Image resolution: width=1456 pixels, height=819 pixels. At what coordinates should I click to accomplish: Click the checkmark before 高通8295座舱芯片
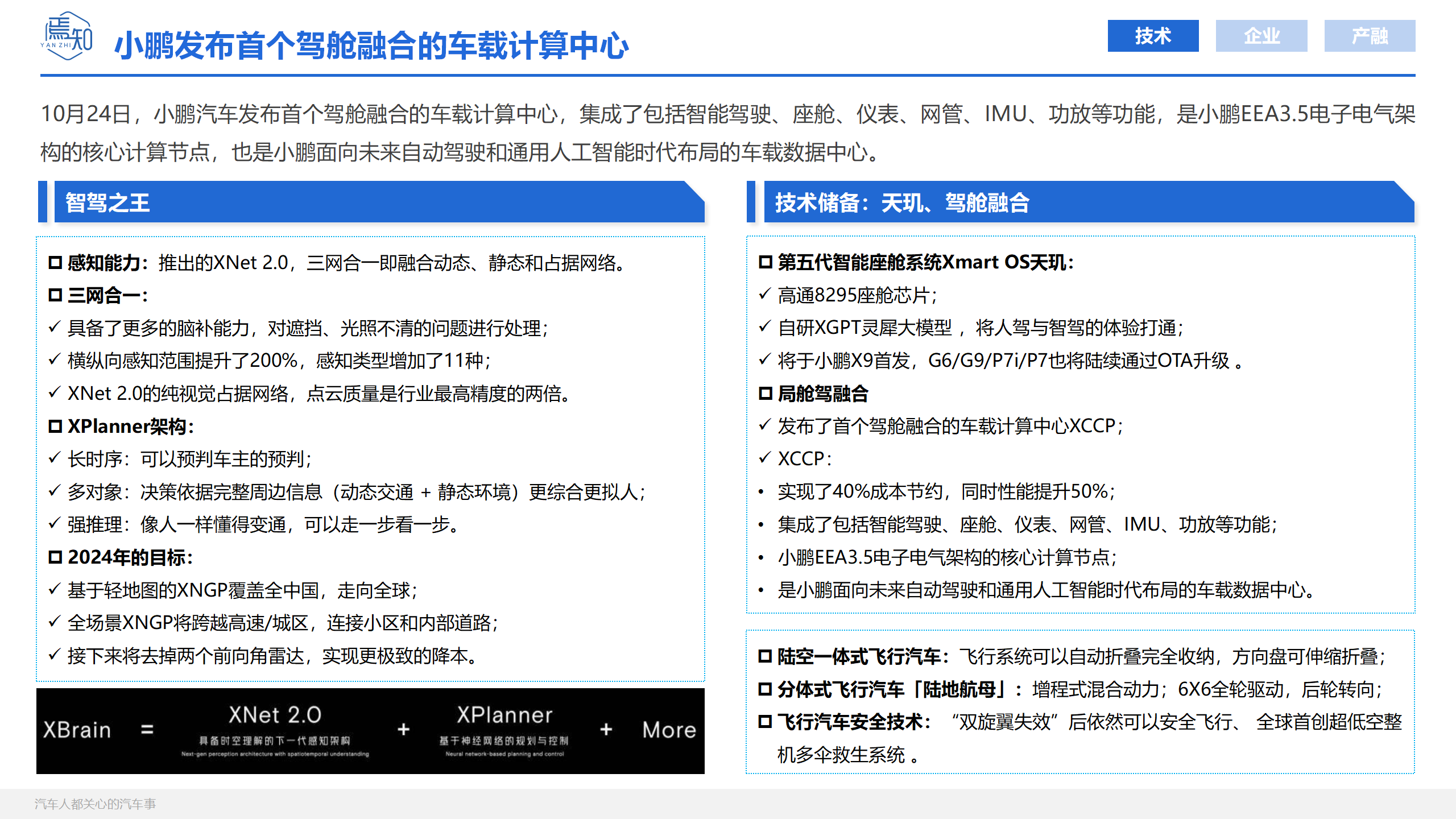click(x=765, y=294)
